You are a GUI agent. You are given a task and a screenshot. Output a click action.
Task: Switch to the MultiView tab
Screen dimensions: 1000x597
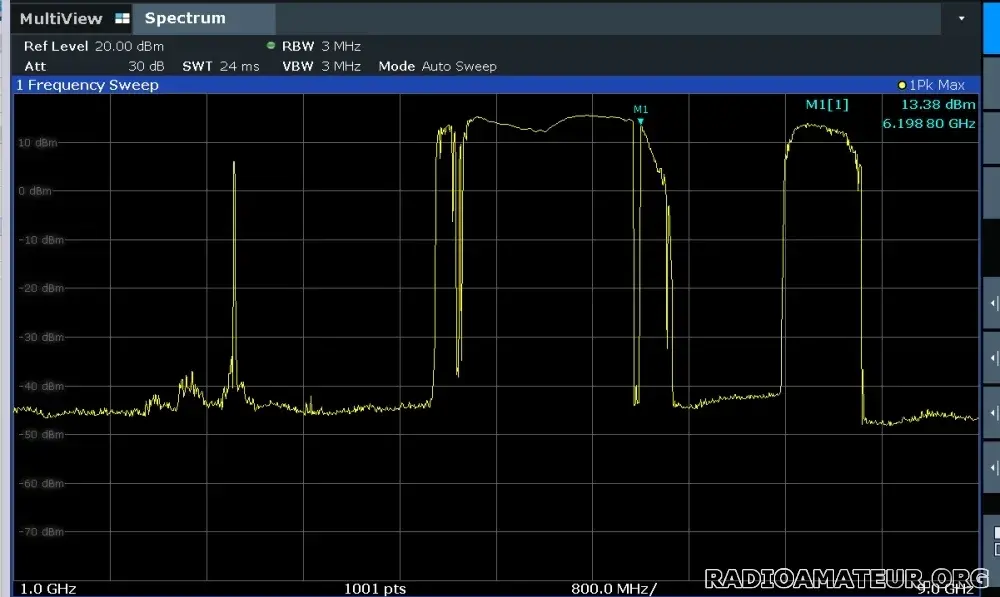coord(62,19)
